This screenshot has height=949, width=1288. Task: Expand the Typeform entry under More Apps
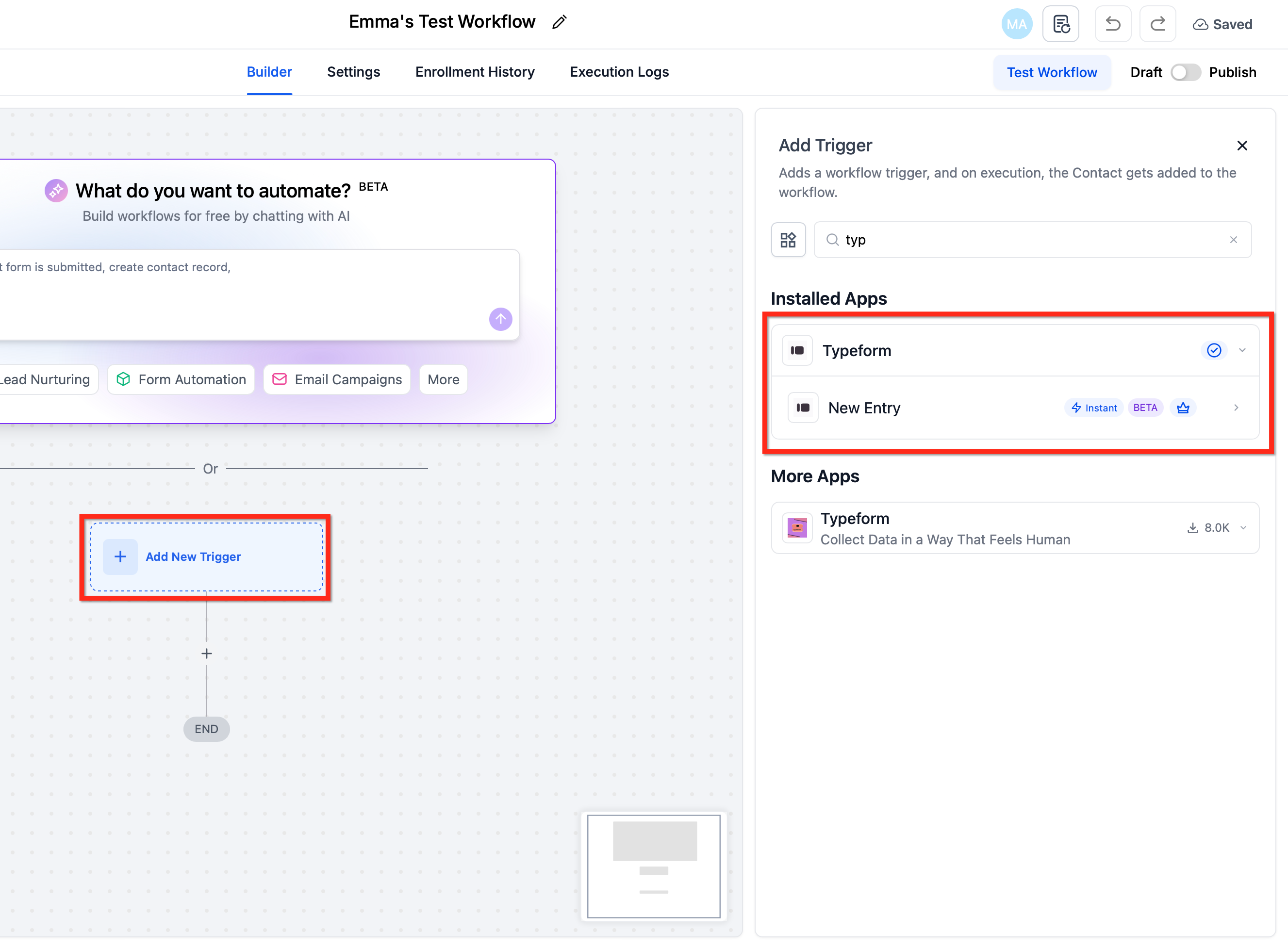1243,527
